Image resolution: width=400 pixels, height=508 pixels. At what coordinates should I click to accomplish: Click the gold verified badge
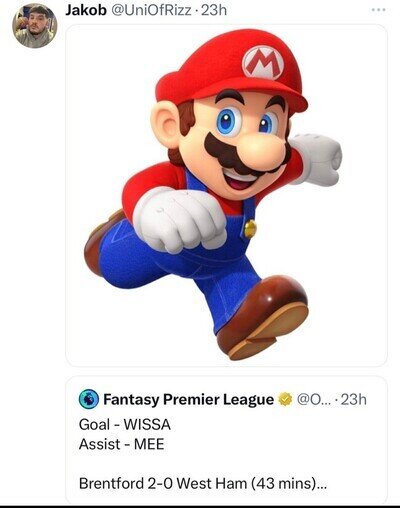point(285,399)
